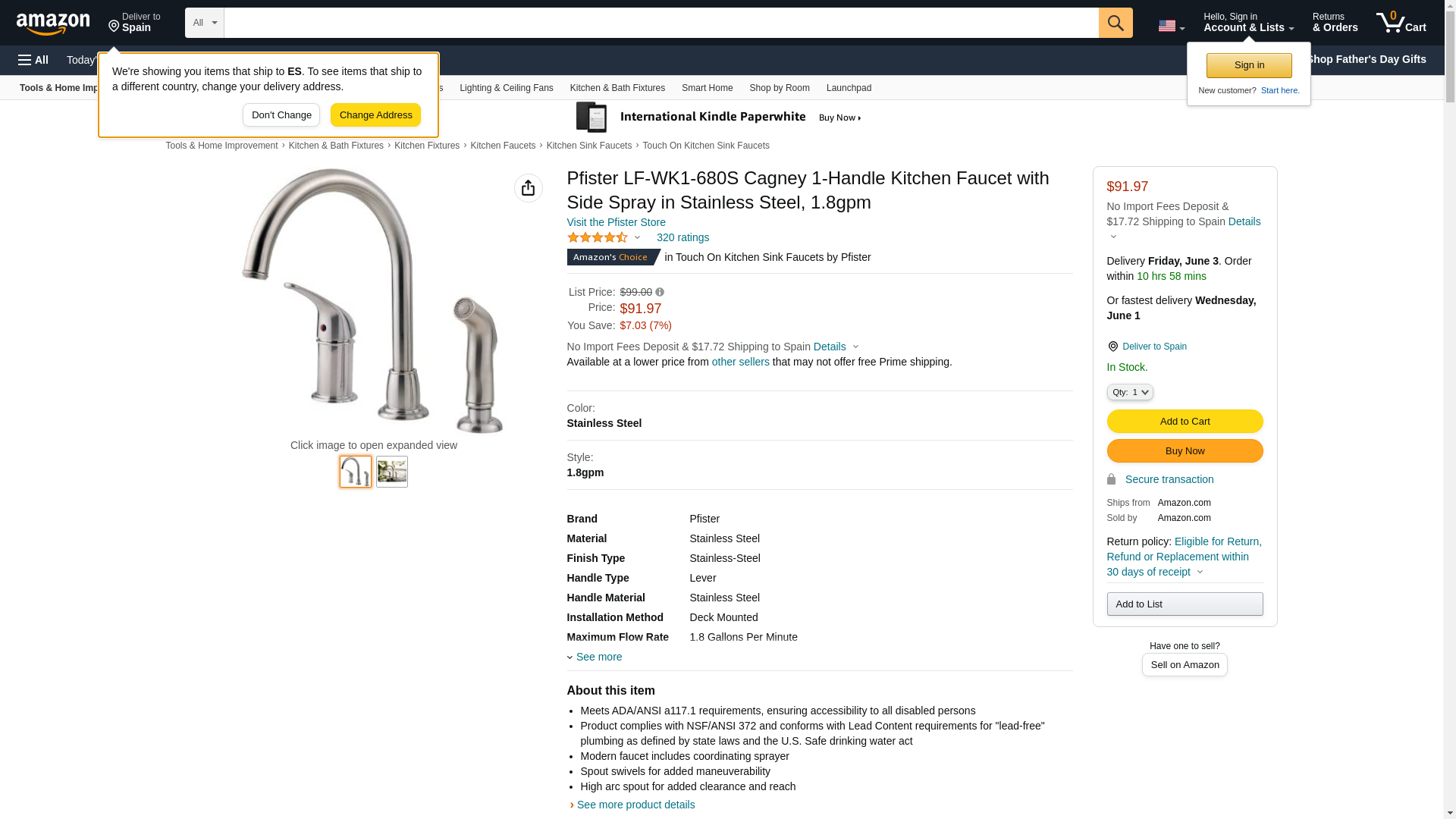1456x819 pixels.
Task: Click into the search input field
Action: coord(661,23)
